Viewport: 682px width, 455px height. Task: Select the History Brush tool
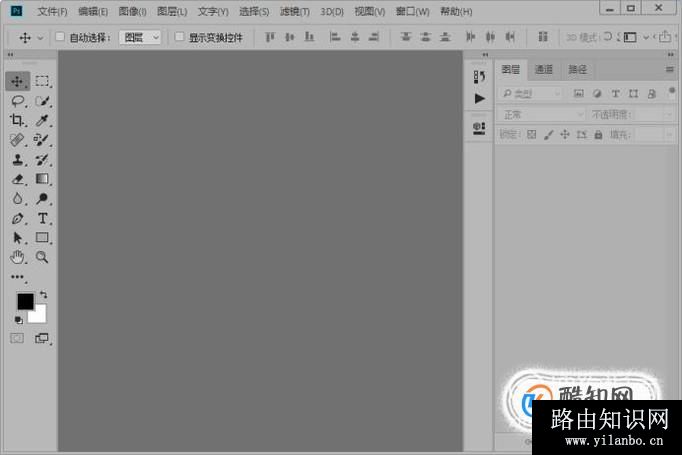point(42,160)
